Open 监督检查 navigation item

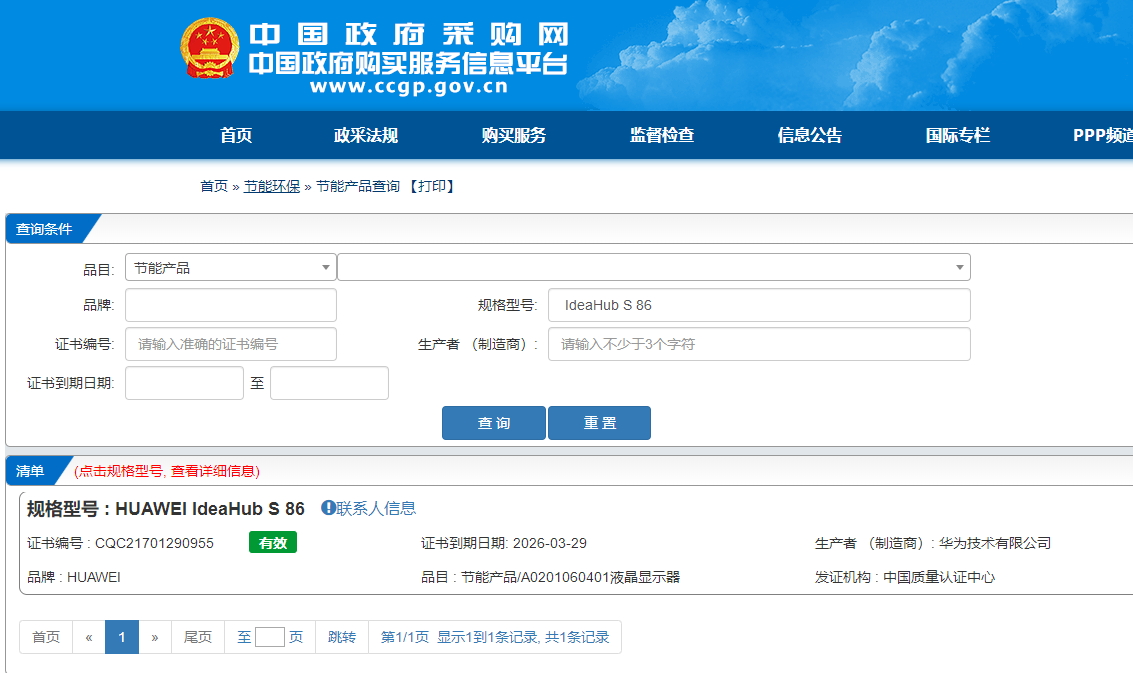click(x=662, y=135)
